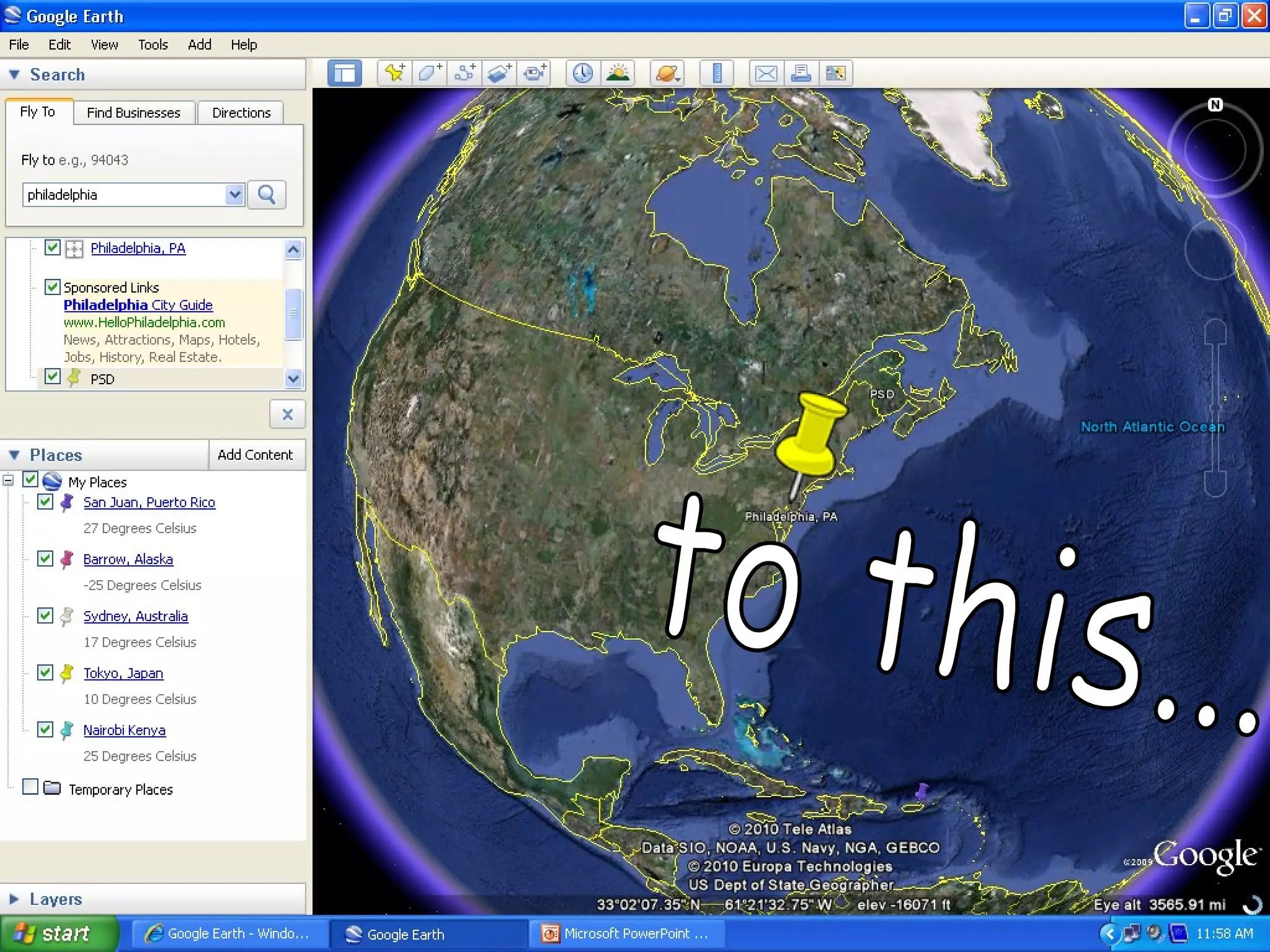Switch planets with the Saturn icon
1270x952 pixels.
[667, 73]
